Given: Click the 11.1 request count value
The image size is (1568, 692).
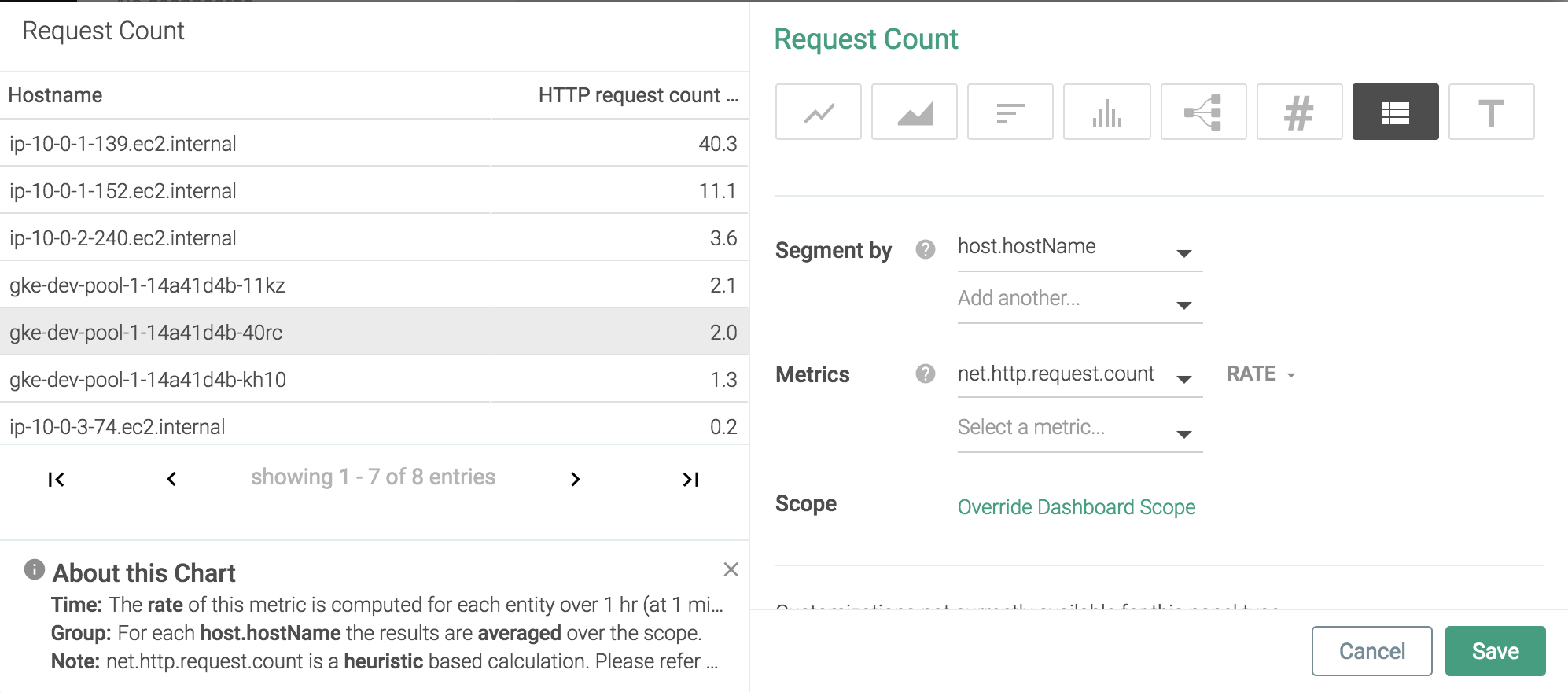Looking at the screenshot, I should pyautogui.click(x=718, y=191).
